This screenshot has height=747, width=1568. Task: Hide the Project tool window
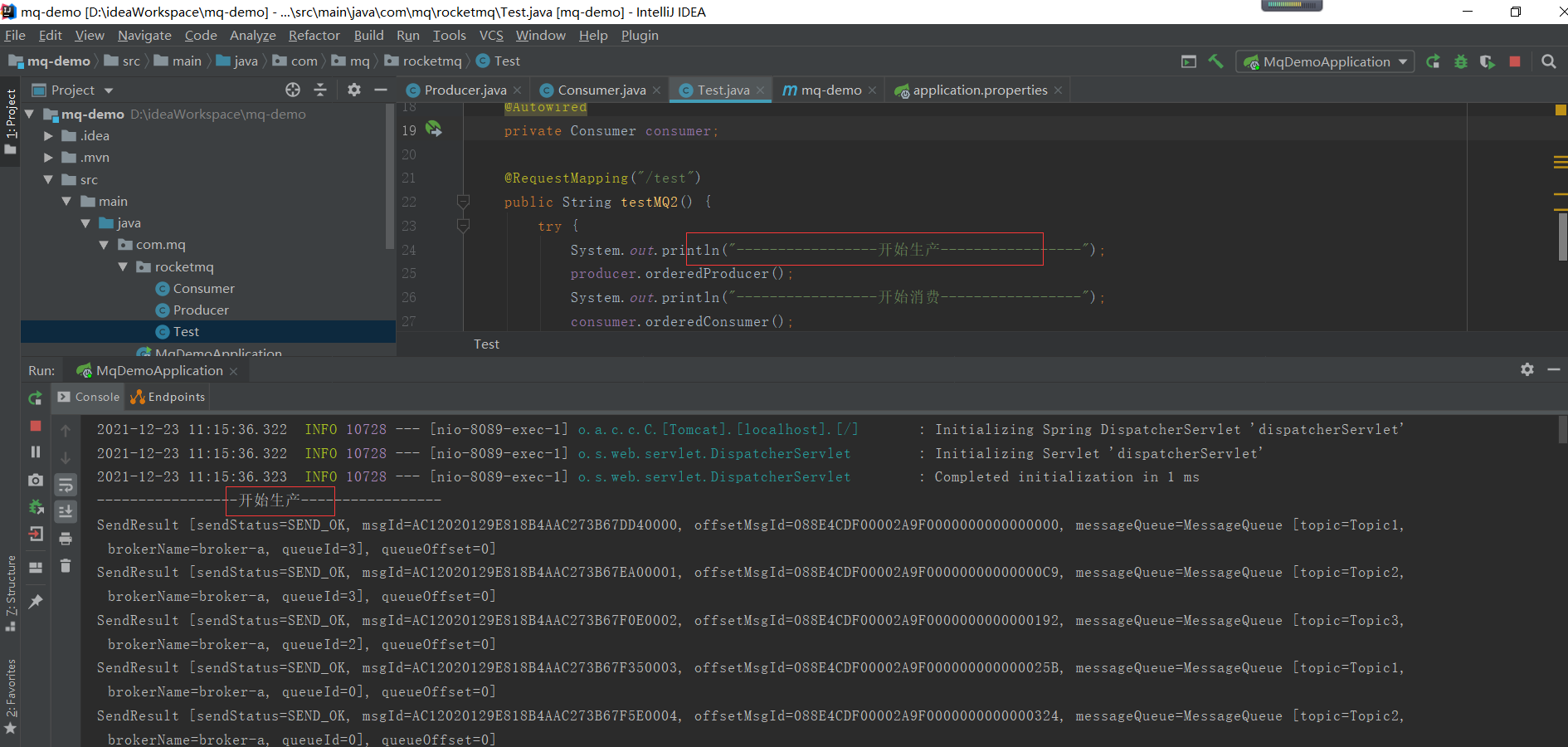pos(381,90)
